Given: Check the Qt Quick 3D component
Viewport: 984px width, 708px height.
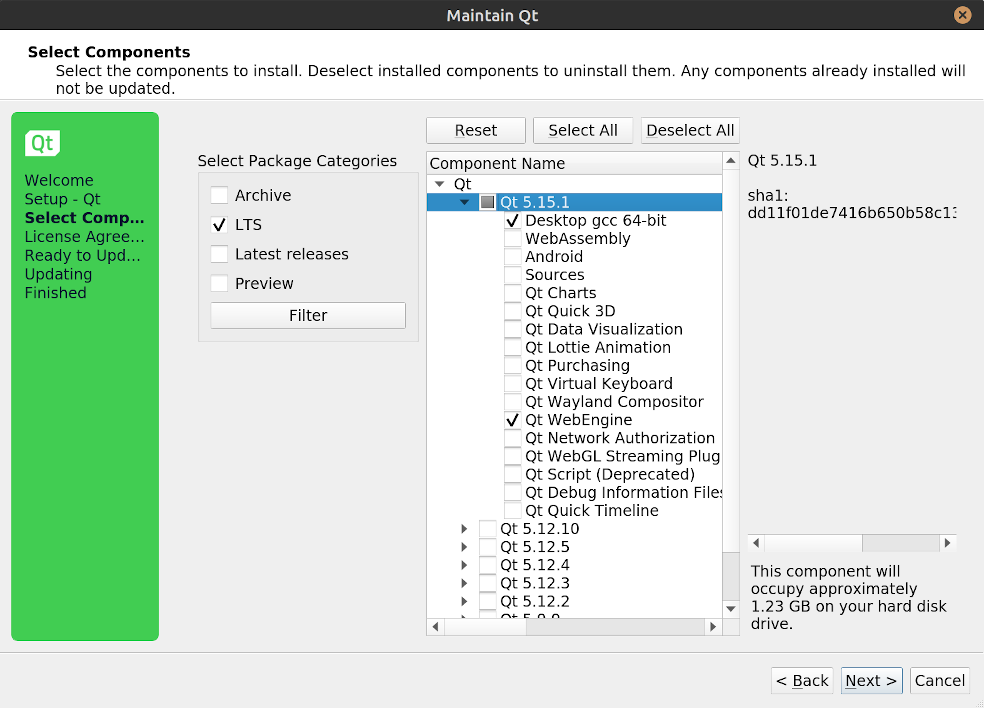Looking at the screenshot, I should tap(513, 311).
